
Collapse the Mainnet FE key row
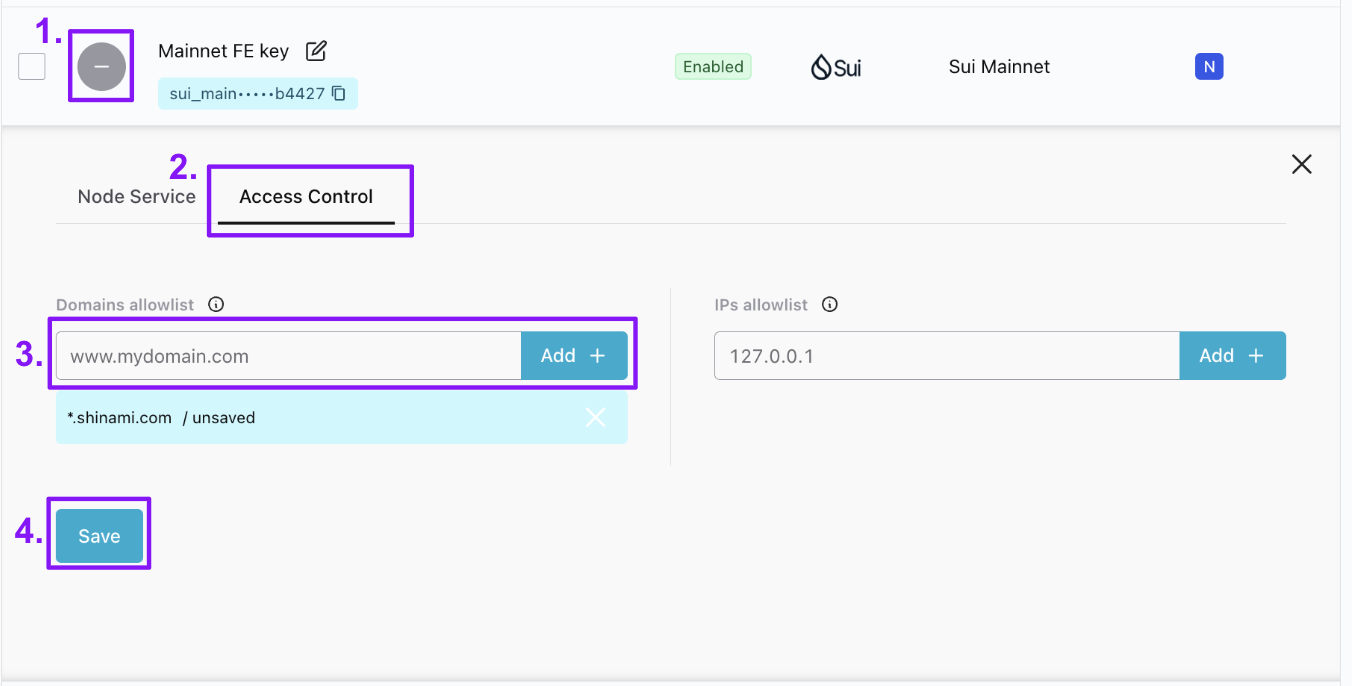pyautogui.click(x=101, y=67)
